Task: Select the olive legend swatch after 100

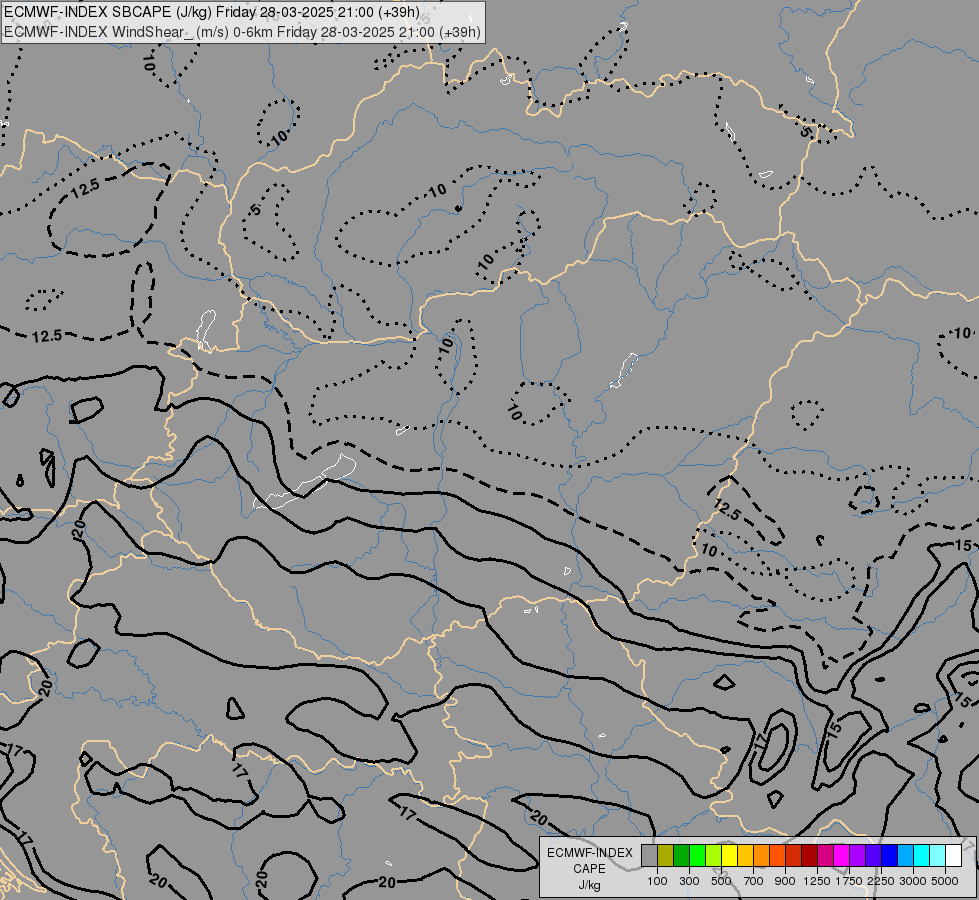Action: [x=666, y=855]
